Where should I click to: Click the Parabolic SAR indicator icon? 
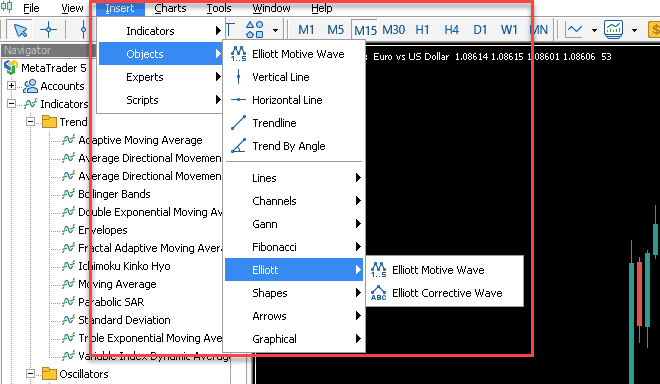68,301
